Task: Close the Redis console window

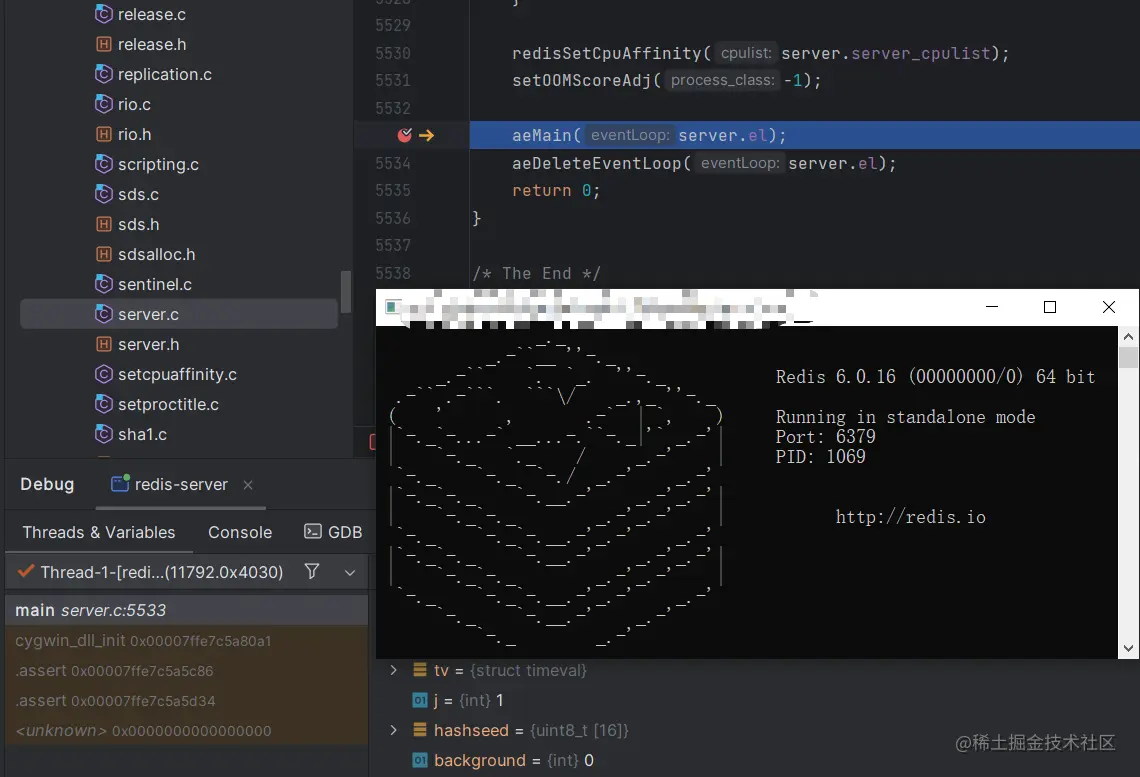Action: click(x=1109, y=307)
